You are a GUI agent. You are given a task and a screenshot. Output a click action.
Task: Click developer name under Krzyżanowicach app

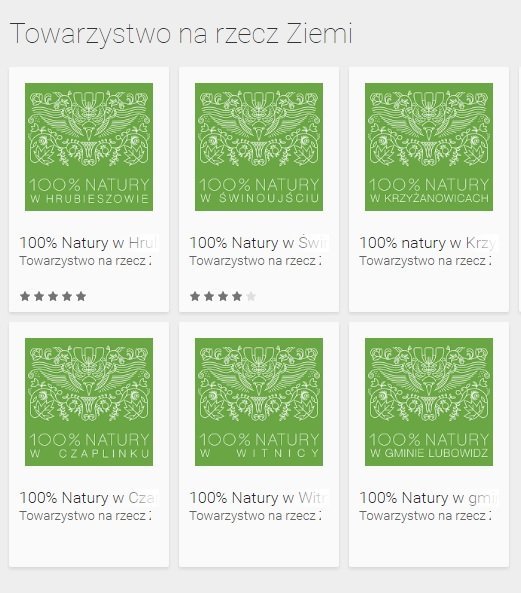coord(425,261)
